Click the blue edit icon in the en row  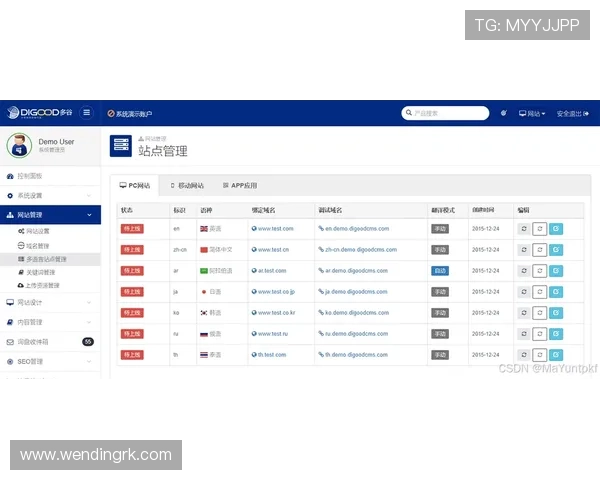[x=556, y=229]
